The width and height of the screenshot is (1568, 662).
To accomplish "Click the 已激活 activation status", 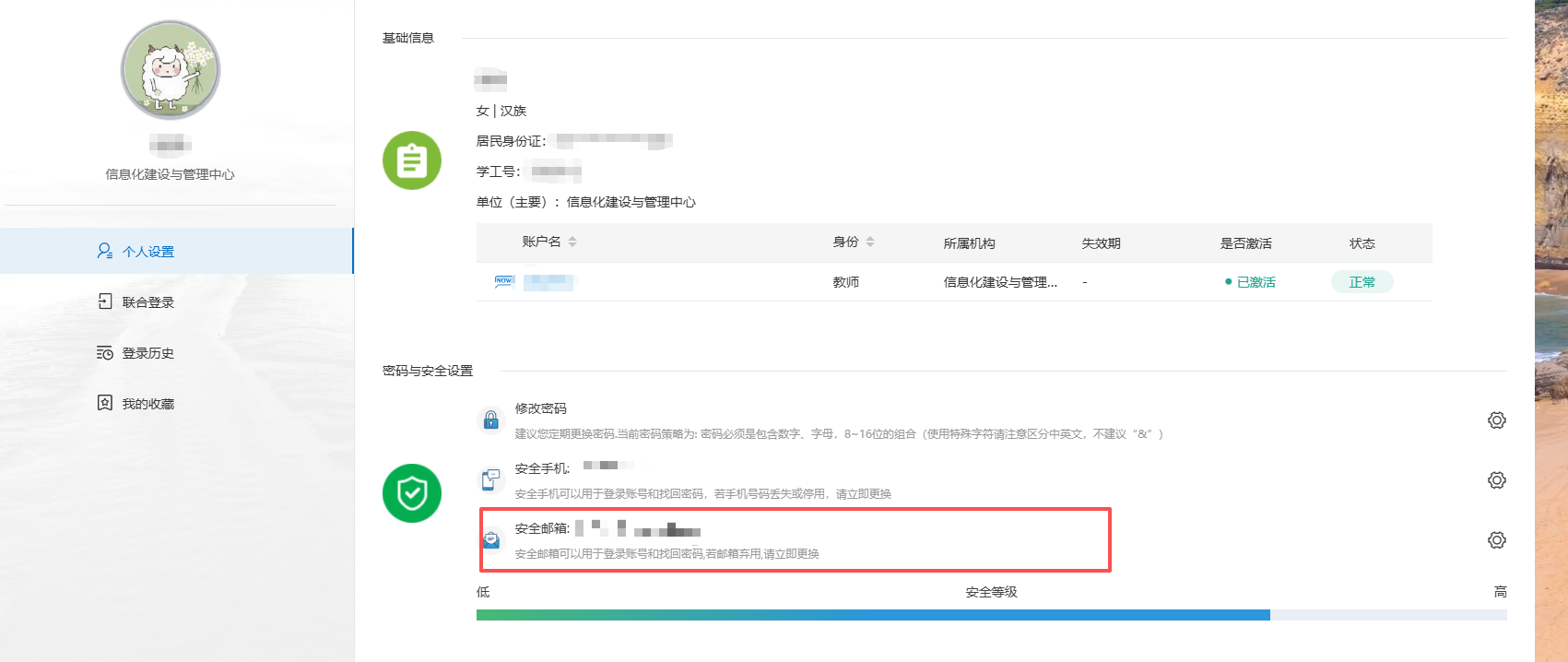I will coord(1251,282).
